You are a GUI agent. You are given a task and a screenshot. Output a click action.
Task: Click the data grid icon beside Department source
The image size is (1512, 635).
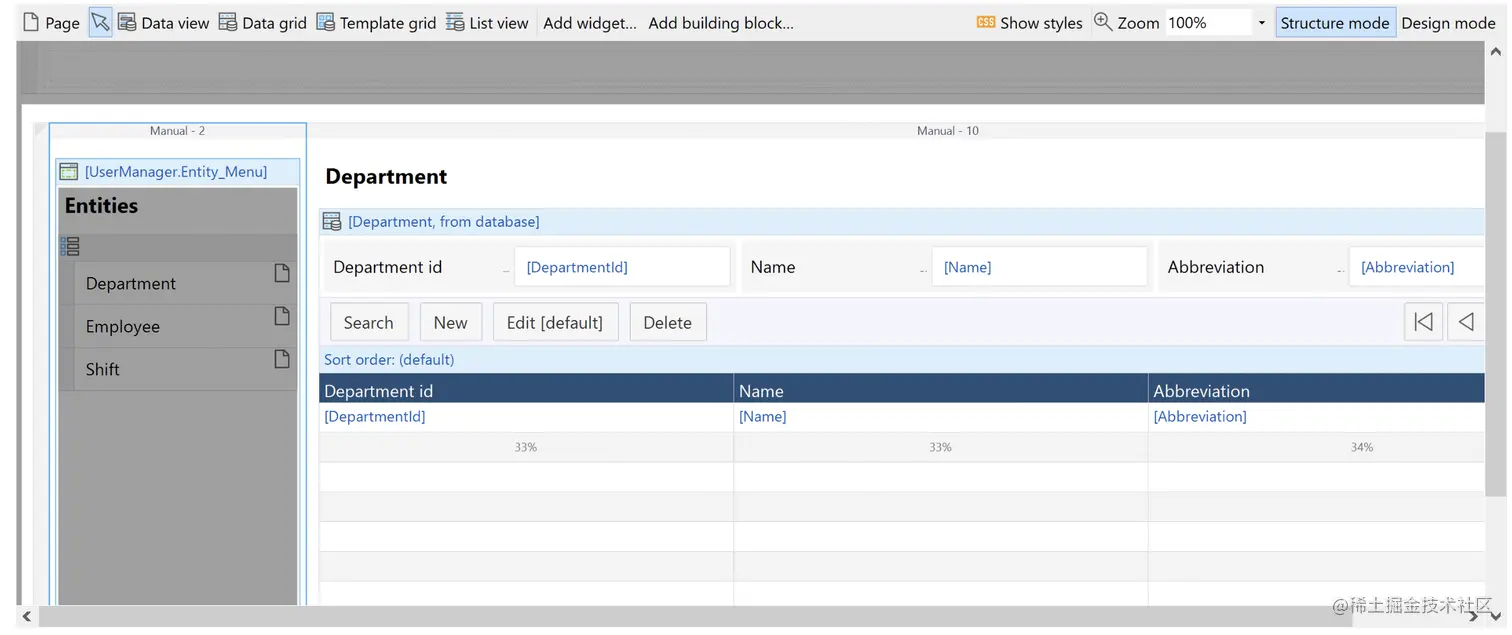click(x=332, y=222)
